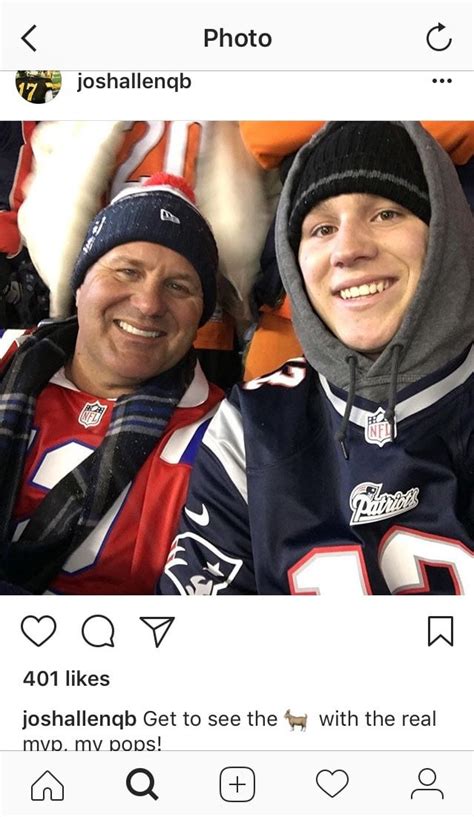The height and width of the screenshot is (817, 474).
Task: Tap the goat emoji in caption
Action: [x=296, y=720]
